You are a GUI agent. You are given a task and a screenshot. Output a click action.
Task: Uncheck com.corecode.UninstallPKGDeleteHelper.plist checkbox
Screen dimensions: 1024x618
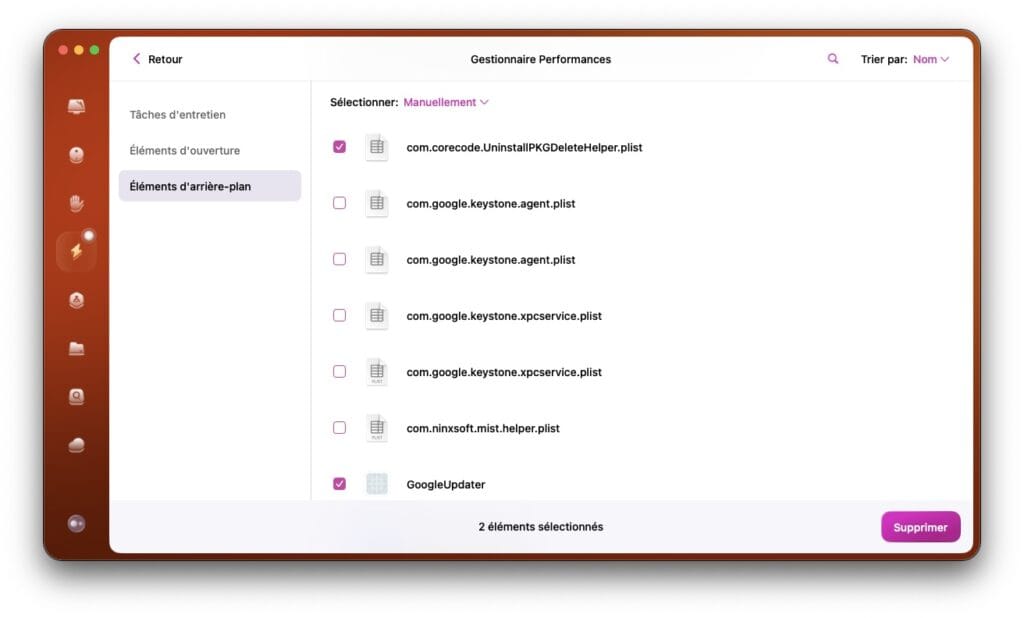coord(340,147)
